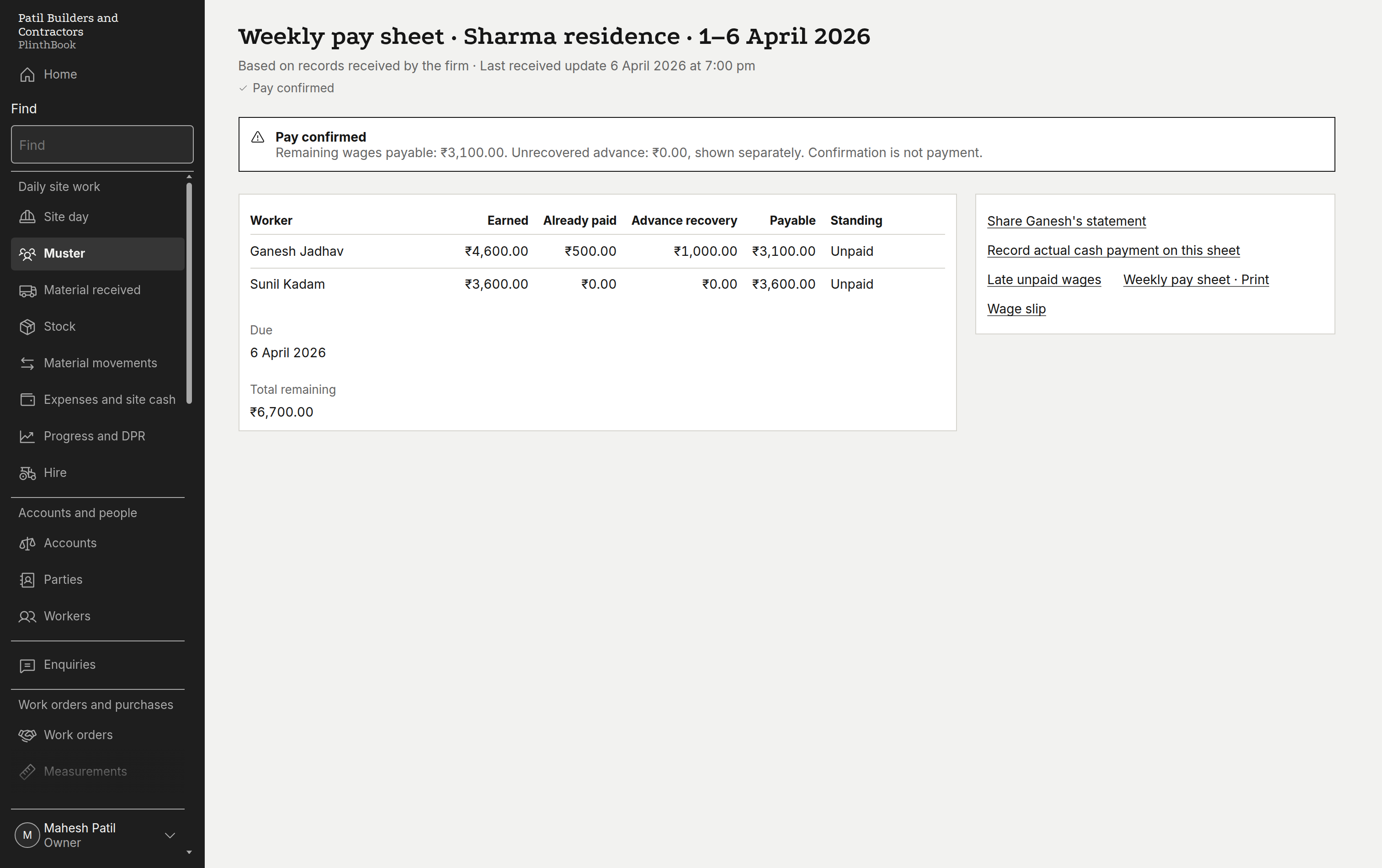Screen dimensions: 1382x868
Task: Click the Advance recovery column header
Action: click(684, 221)
